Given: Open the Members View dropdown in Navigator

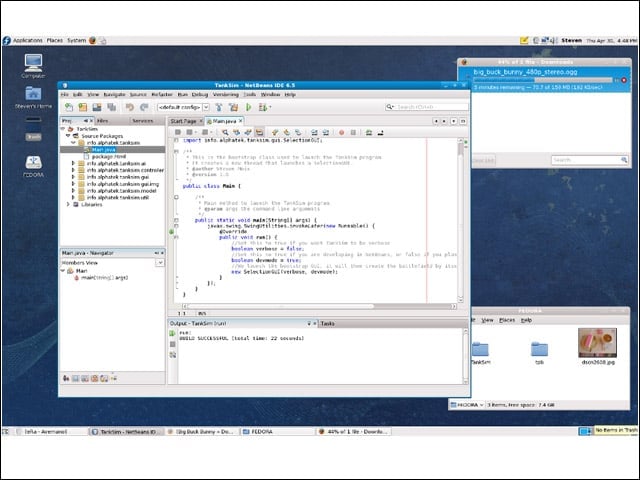Looking at the screenshot, I should point(160,263).
